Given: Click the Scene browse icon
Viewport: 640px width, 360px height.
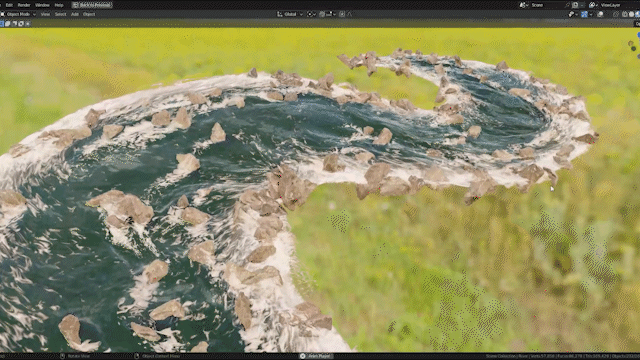Looking at the screenshot, I should pos(523,5).
